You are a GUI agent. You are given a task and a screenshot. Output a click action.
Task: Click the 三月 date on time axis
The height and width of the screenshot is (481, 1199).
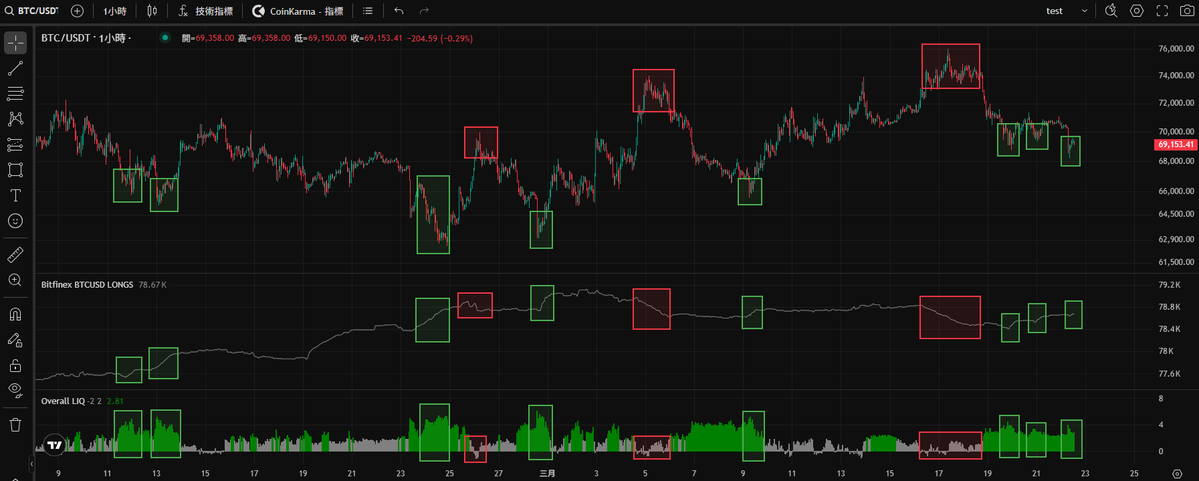547,473
